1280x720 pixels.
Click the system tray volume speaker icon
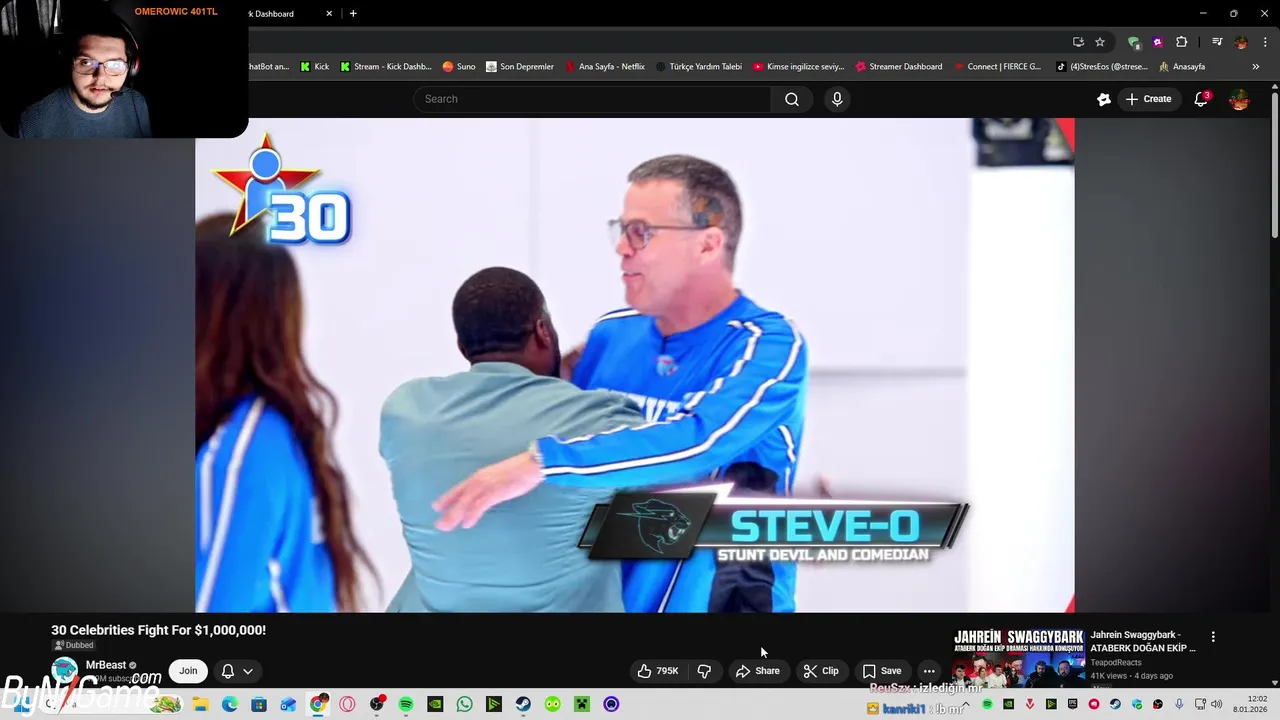click(1217, 704)
